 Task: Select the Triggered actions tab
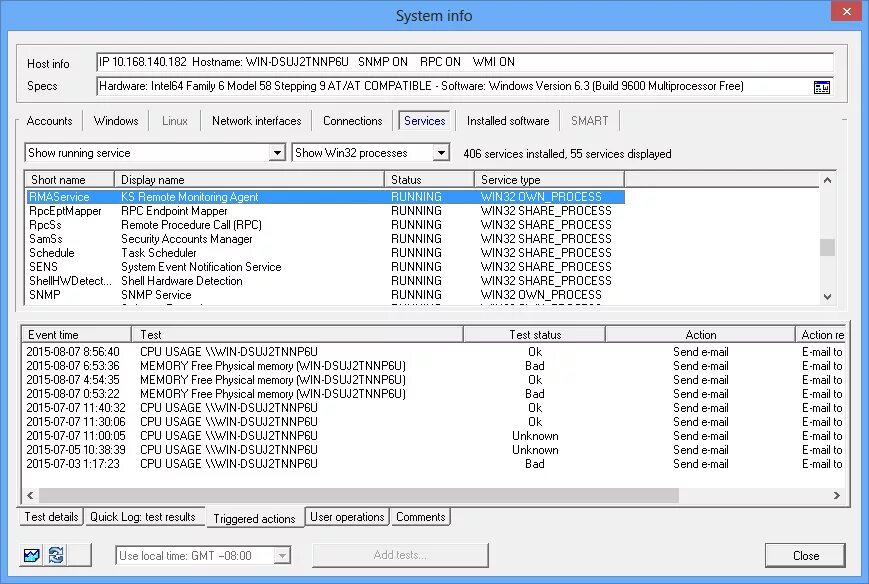[x=254, y=519]
